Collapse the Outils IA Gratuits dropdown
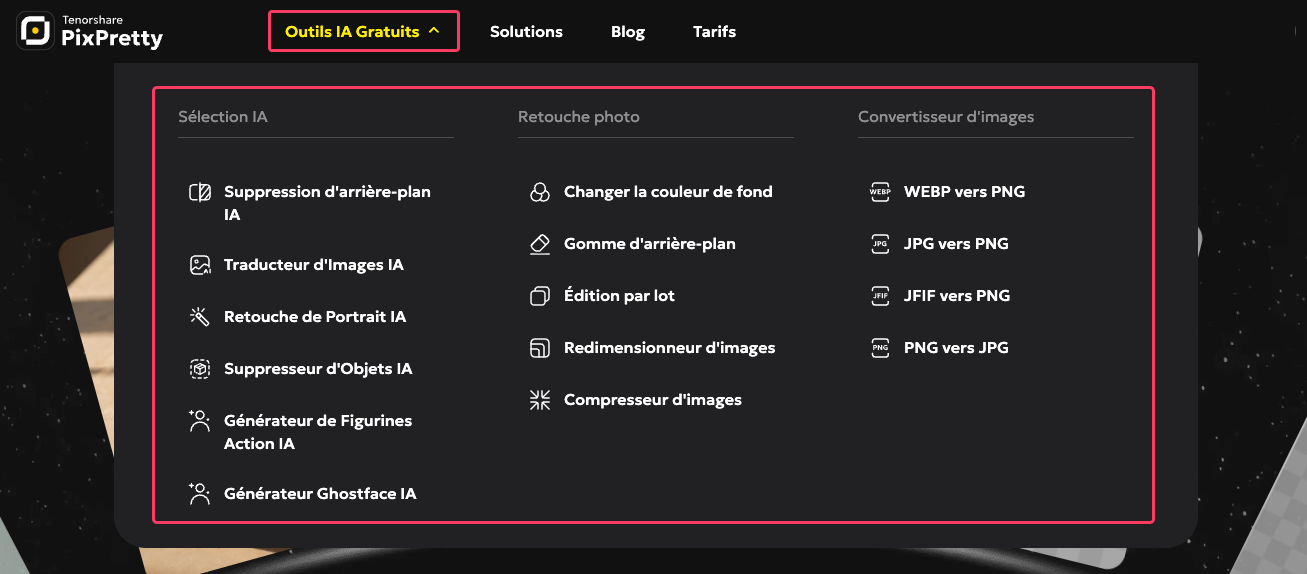 point(352,32)
